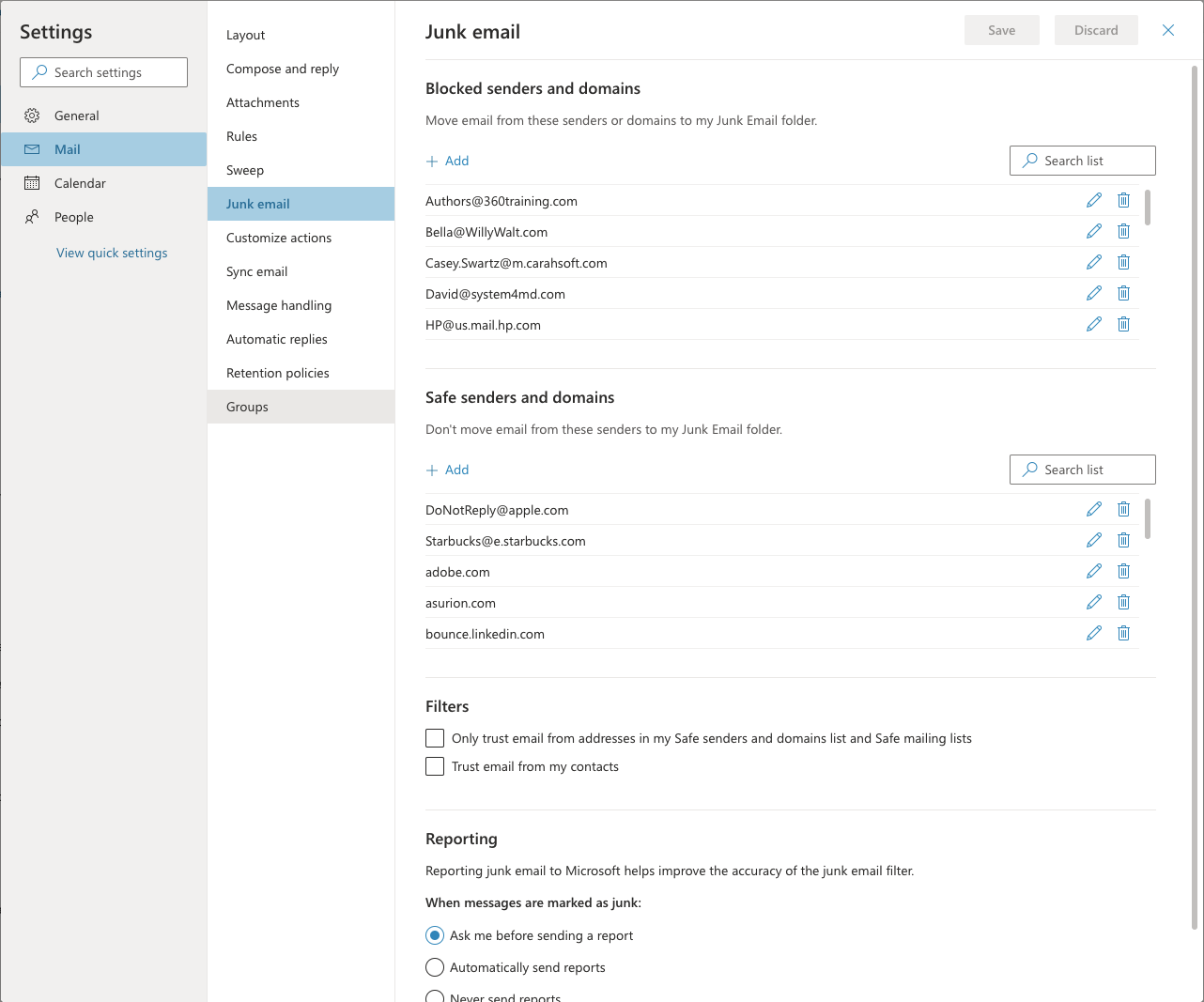Edit blocked sender Bella@WillyWalt.com

tap(1094, 231)
